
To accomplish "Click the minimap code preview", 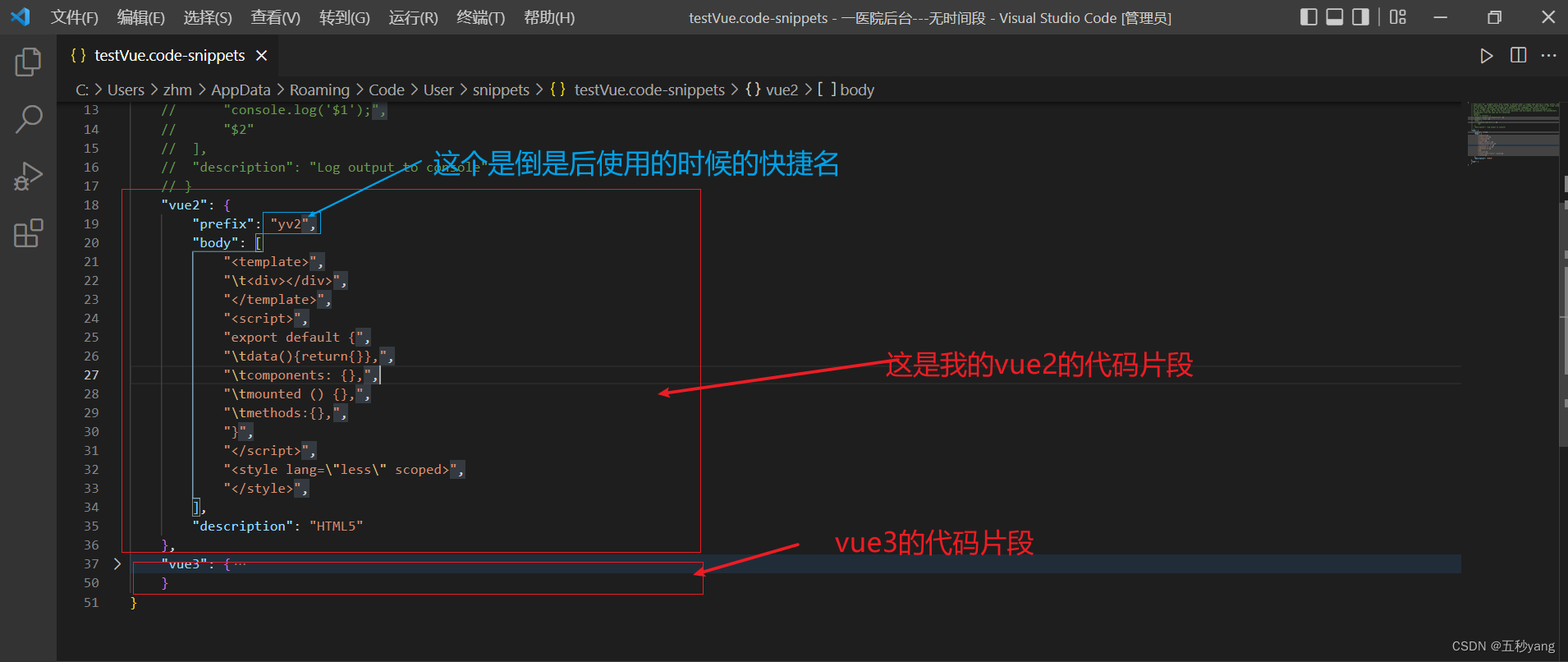I will pyautogui.click(x=1512, y=133).
